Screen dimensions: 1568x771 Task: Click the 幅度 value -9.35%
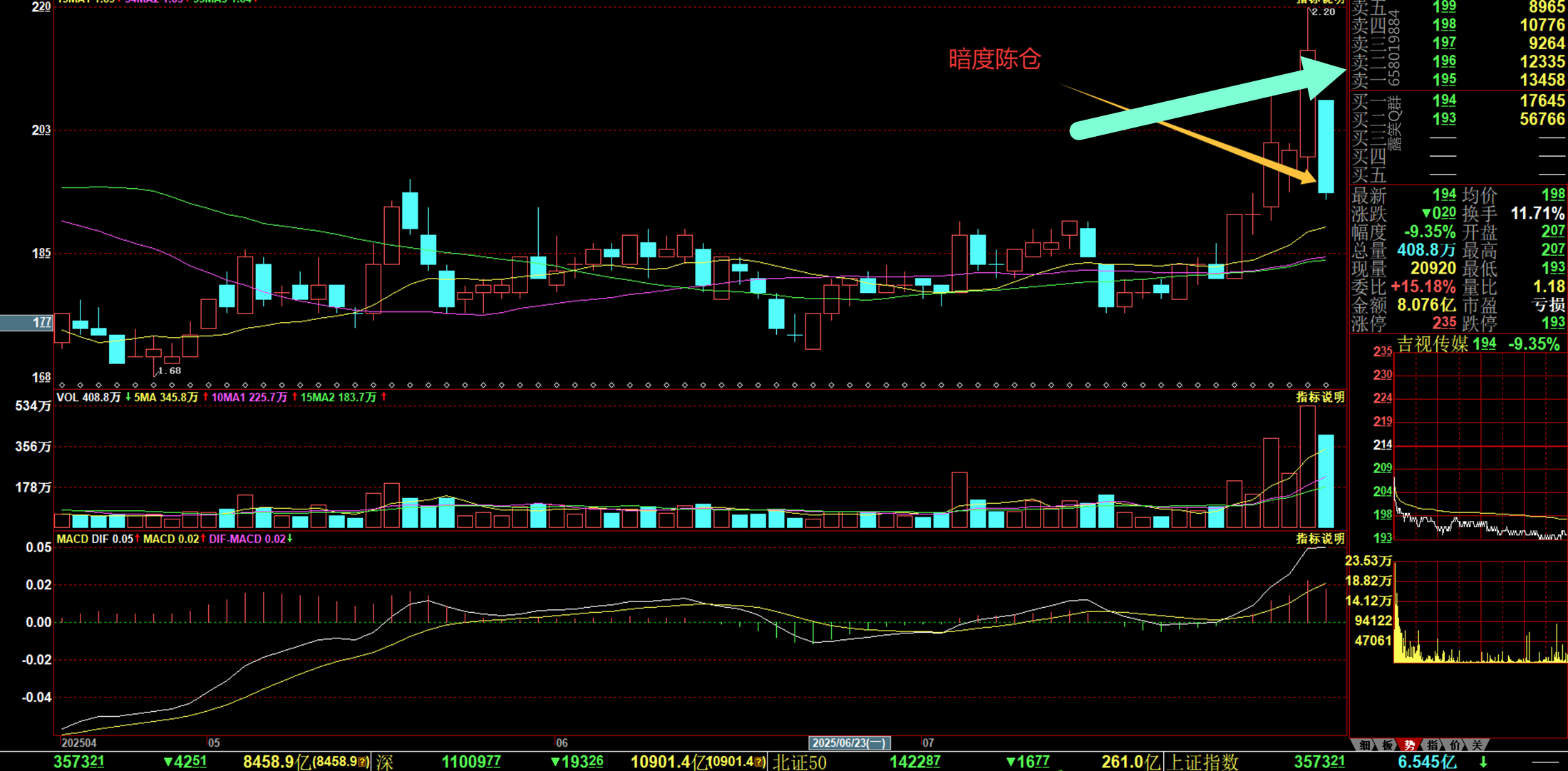pyautogui.click(x=1429, y=232)
